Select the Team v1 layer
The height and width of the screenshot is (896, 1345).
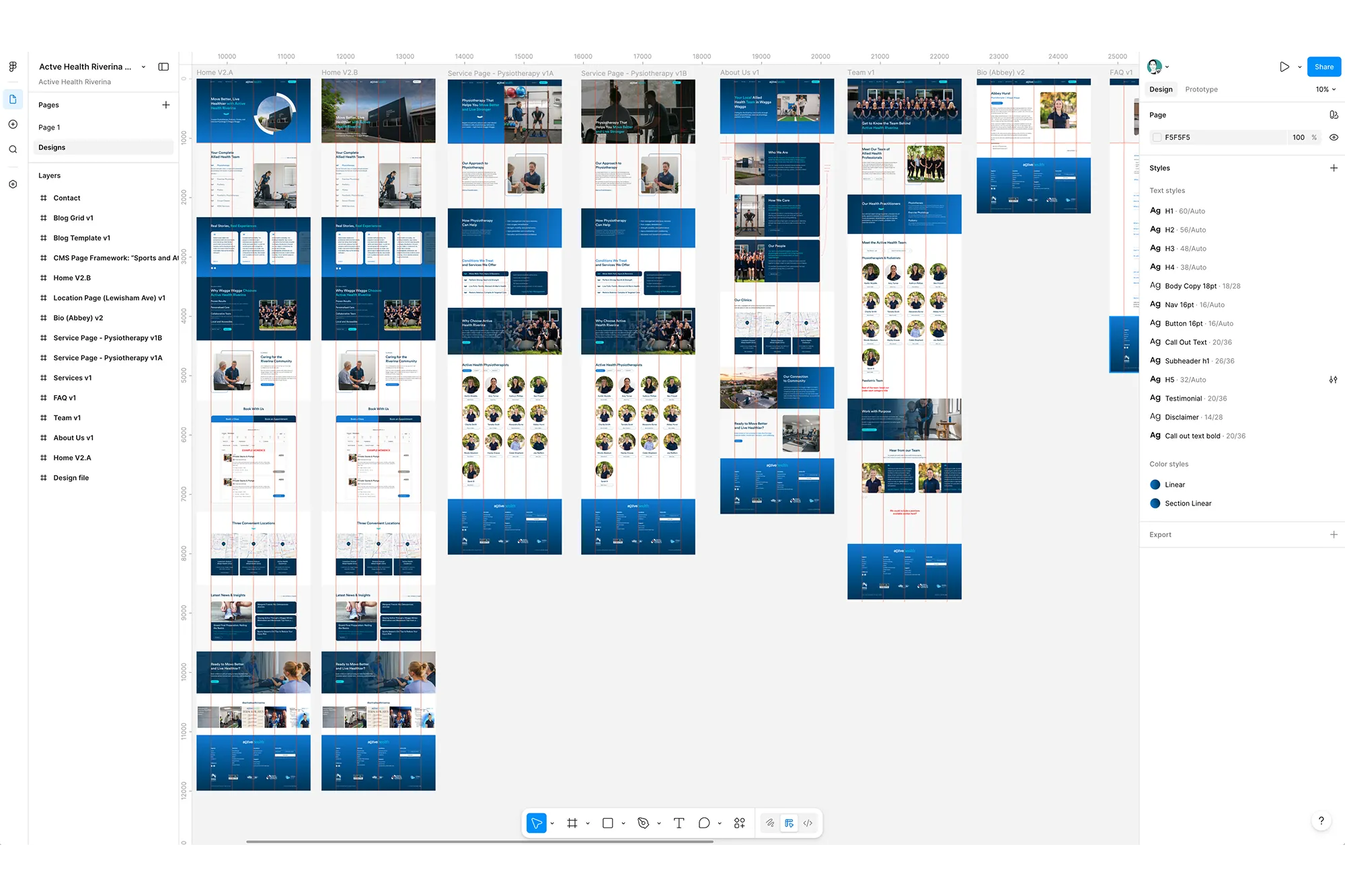(67, 417)
